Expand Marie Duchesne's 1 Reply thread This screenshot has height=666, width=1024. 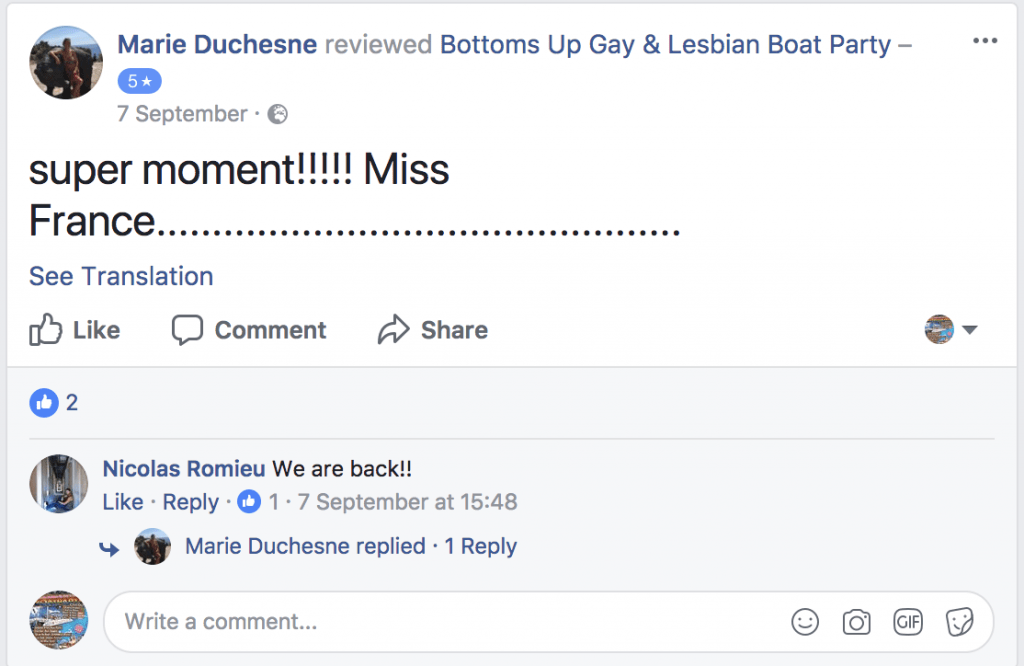[481, 546]
